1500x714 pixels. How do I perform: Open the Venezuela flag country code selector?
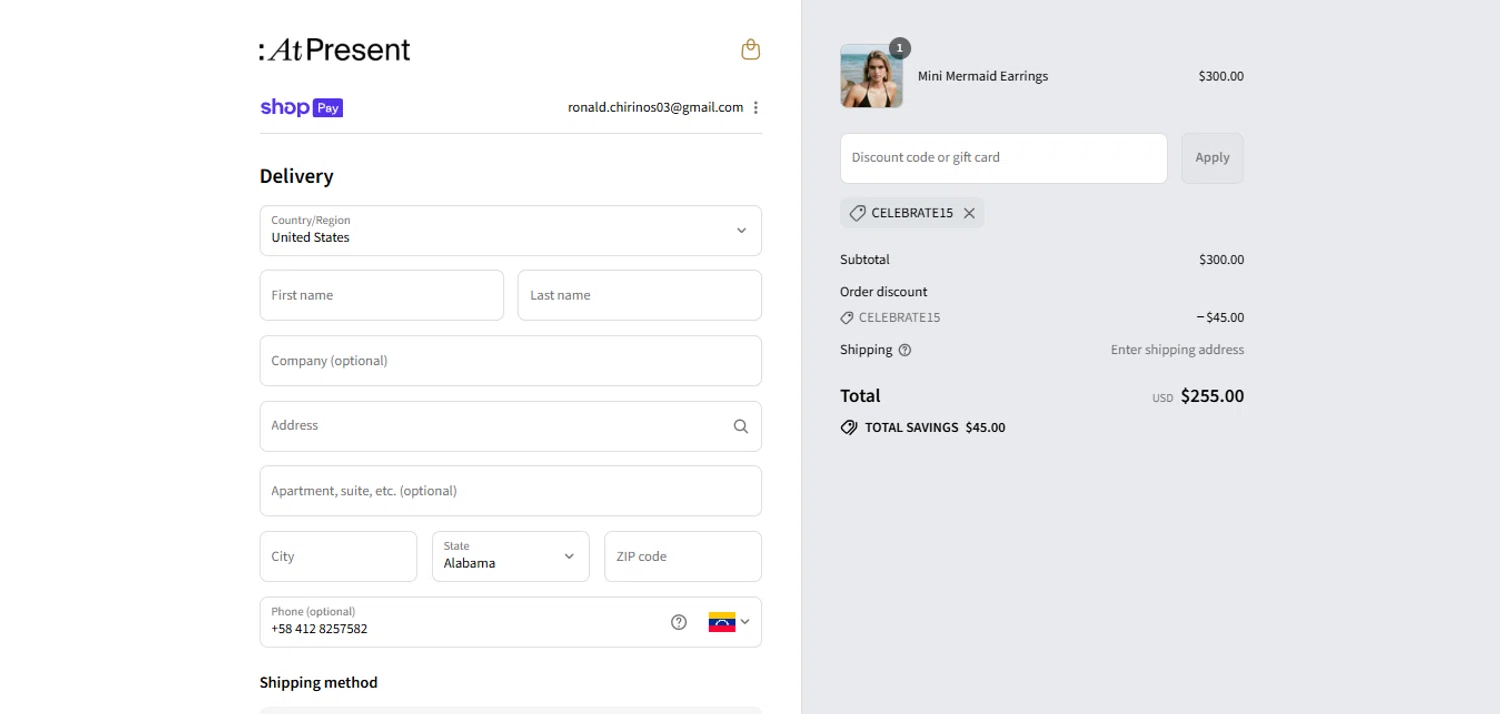point(729,622)
